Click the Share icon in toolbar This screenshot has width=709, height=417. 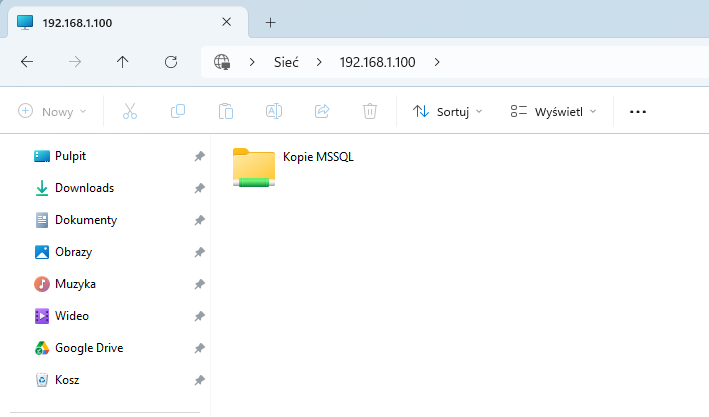322,112
